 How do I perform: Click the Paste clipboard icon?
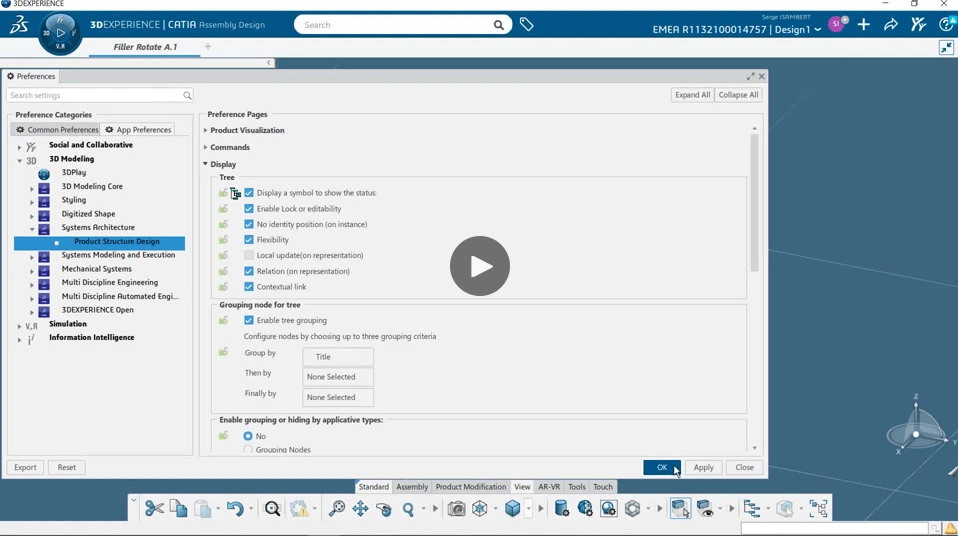(202, 508)
